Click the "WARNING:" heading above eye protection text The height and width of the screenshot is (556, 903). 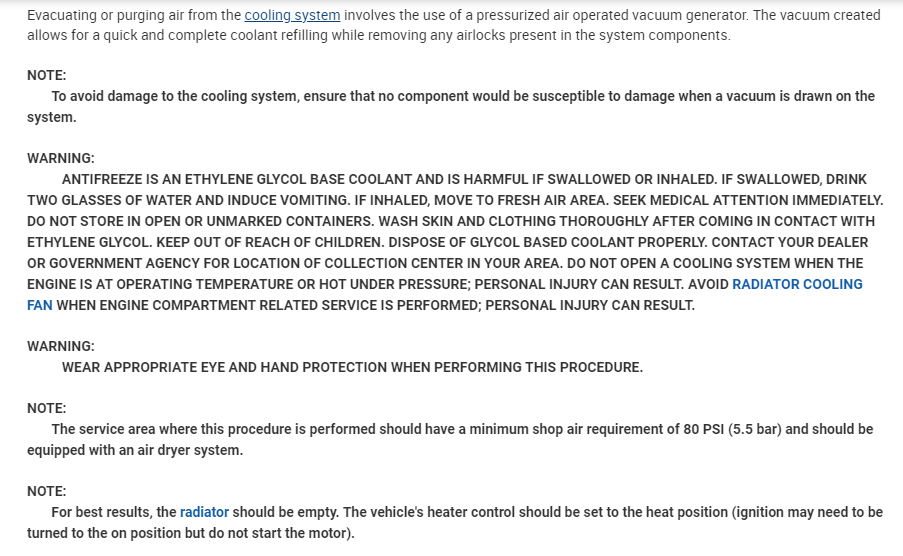click(61, 346)
